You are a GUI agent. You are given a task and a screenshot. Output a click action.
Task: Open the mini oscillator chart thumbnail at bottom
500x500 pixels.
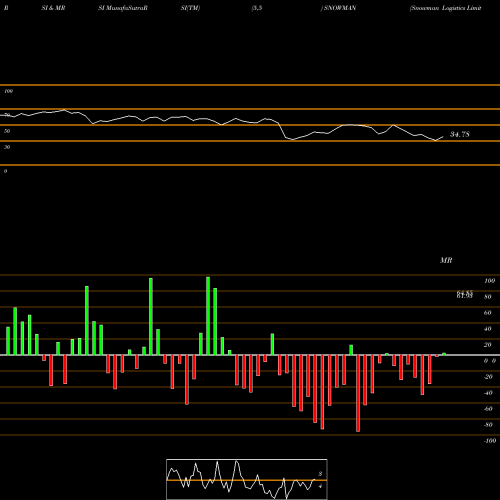tap(247, 479)
